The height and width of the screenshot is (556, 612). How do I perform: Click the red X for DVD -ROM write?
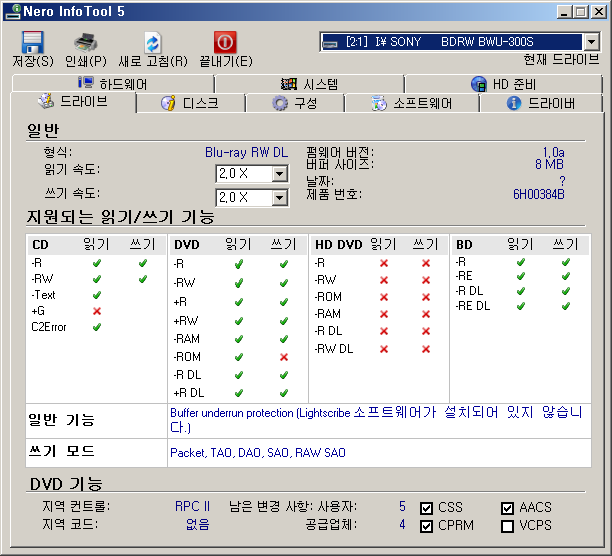pos(284,357)
